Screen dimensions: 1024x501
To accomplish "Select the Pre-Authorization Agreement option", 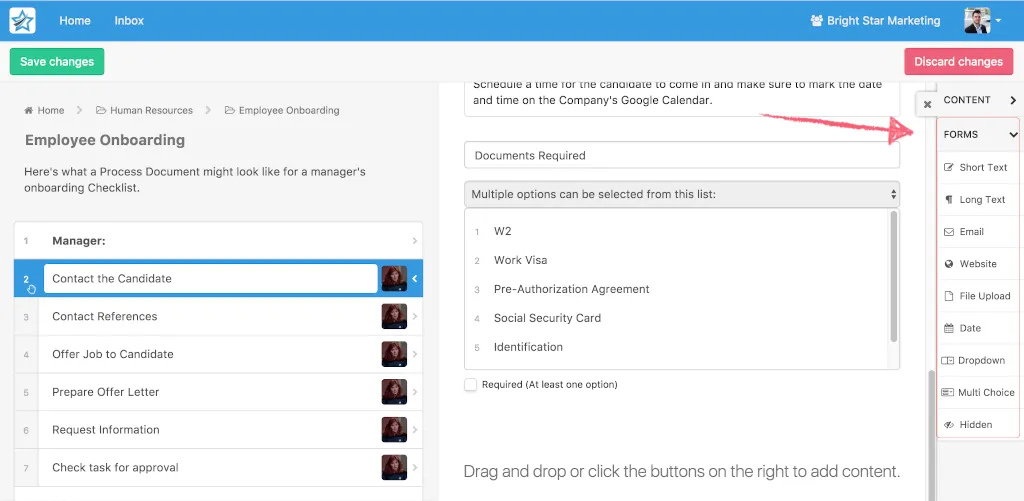I will click(x=571, y=289).
